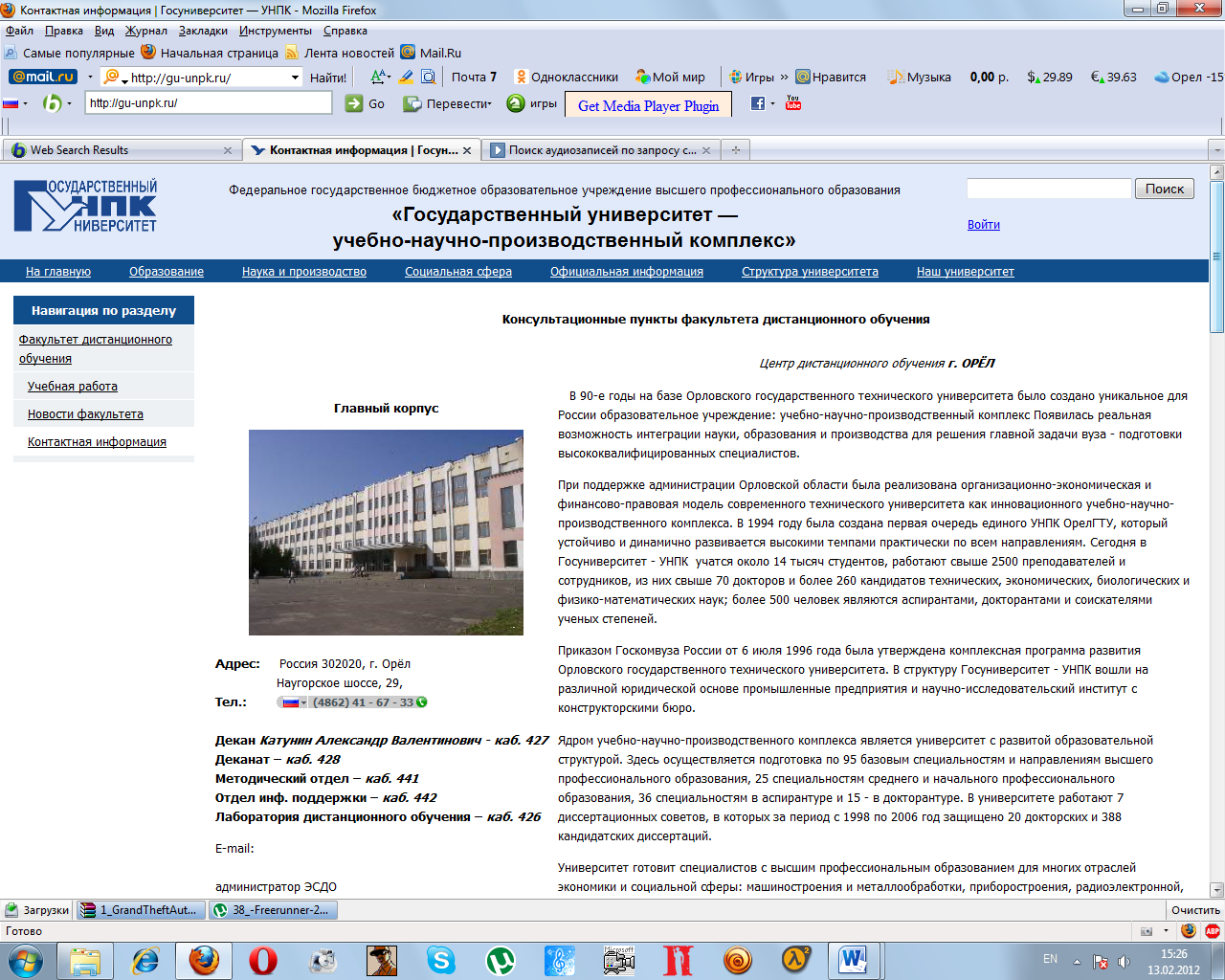Click the Skype call icon beside phone number
The image size is (1225, 980).
(422, 702)
